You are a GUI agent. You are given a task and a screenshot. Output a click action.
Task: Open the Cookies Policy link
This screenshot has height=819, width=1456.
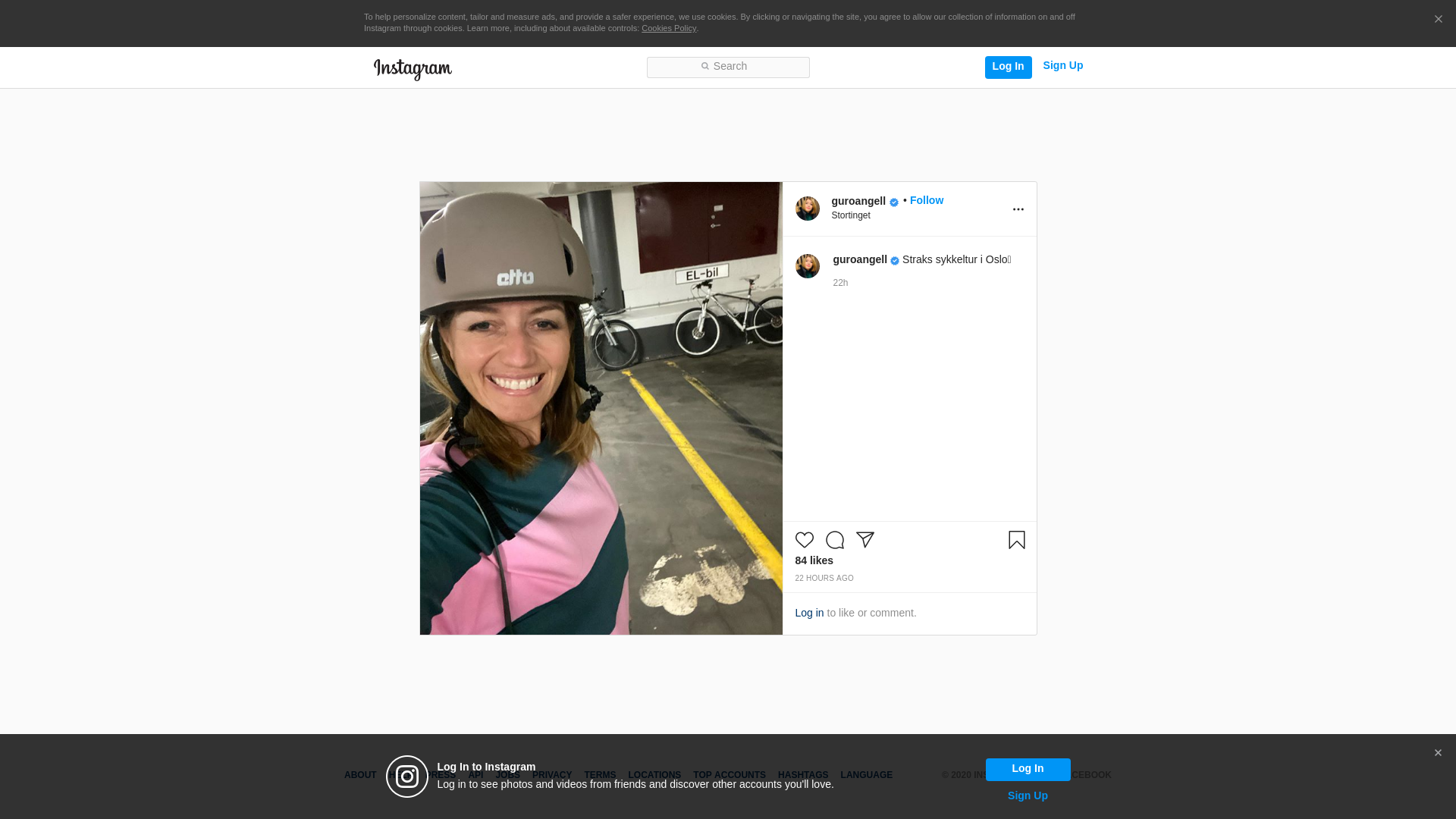(x=669, y=28)
